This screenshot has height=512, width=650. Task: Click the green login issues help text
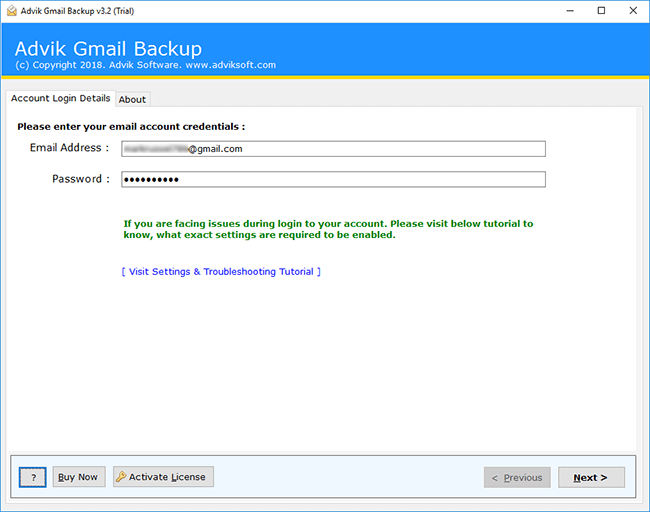328,229
